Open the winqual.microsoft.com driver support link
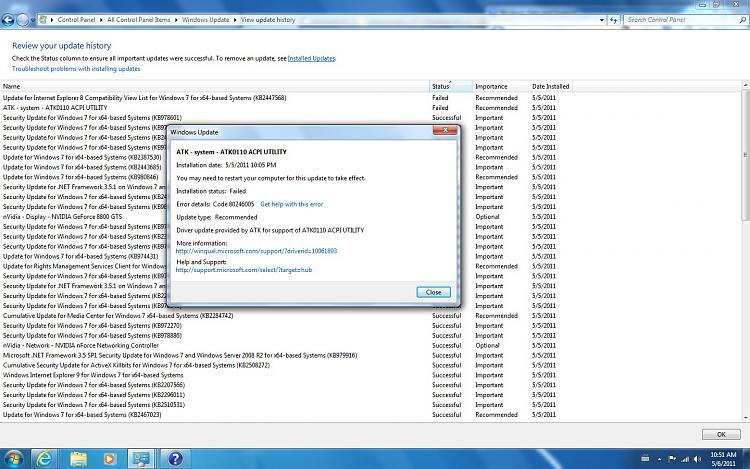Screen dimensions: 750x469 256,251
